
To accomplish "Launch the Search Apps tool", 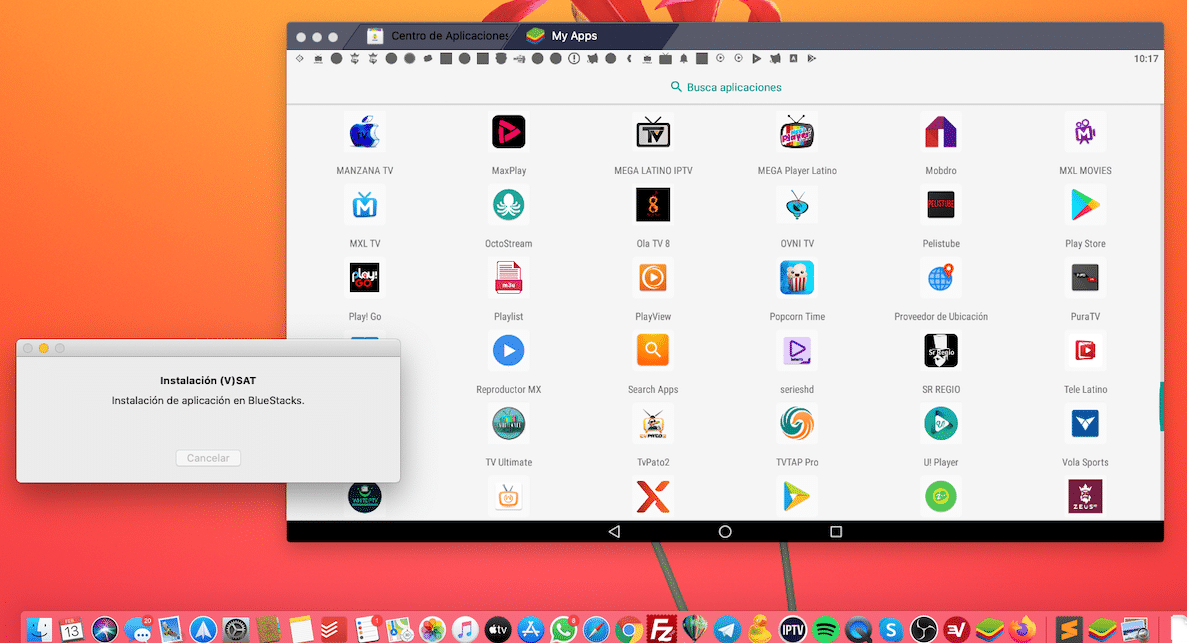I will coord(652,350).
